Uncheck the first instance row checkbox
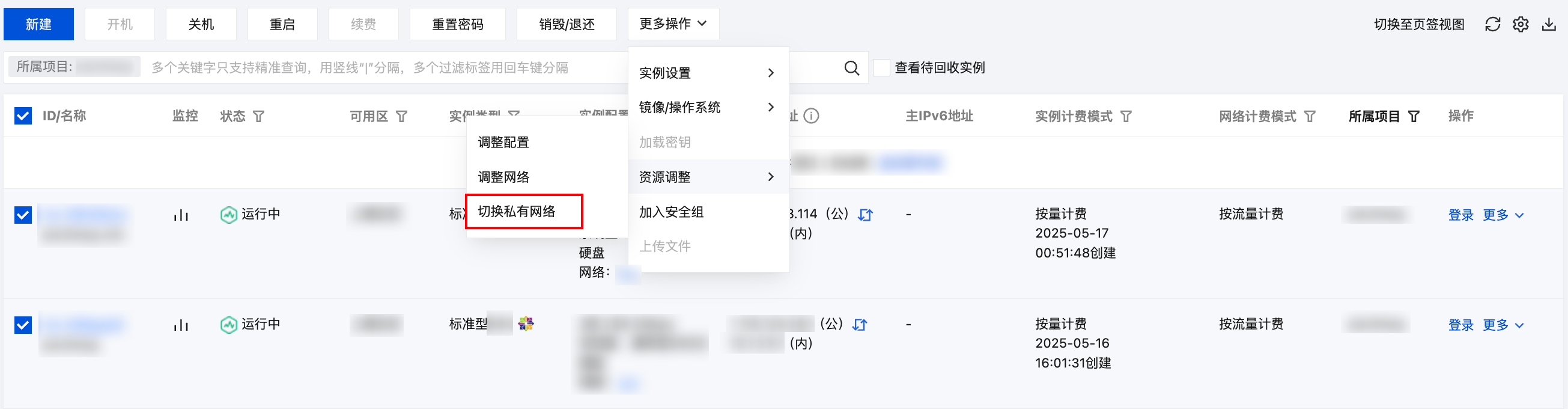Viewport: 1568px width, 409px height. pos(23,215)
